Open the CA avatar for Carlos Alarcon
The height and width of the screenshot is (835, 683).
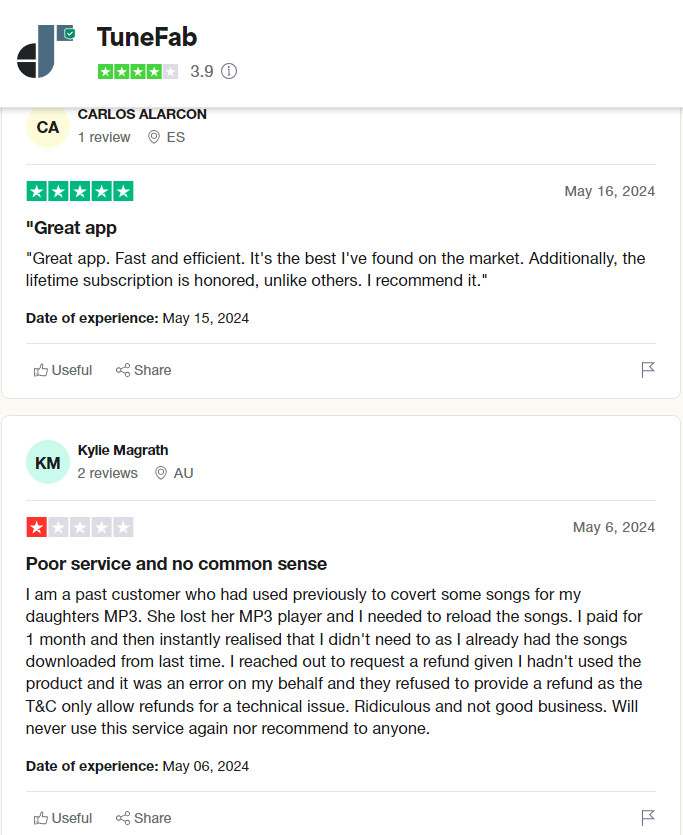tap(48, 127)
